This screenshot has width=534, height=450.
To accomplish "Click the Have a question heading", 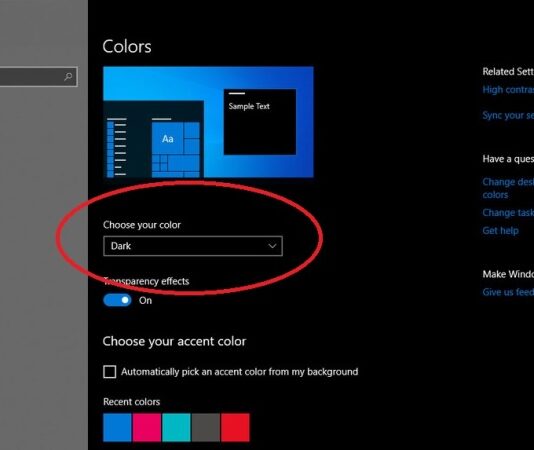I will click(x=508, y=159).
